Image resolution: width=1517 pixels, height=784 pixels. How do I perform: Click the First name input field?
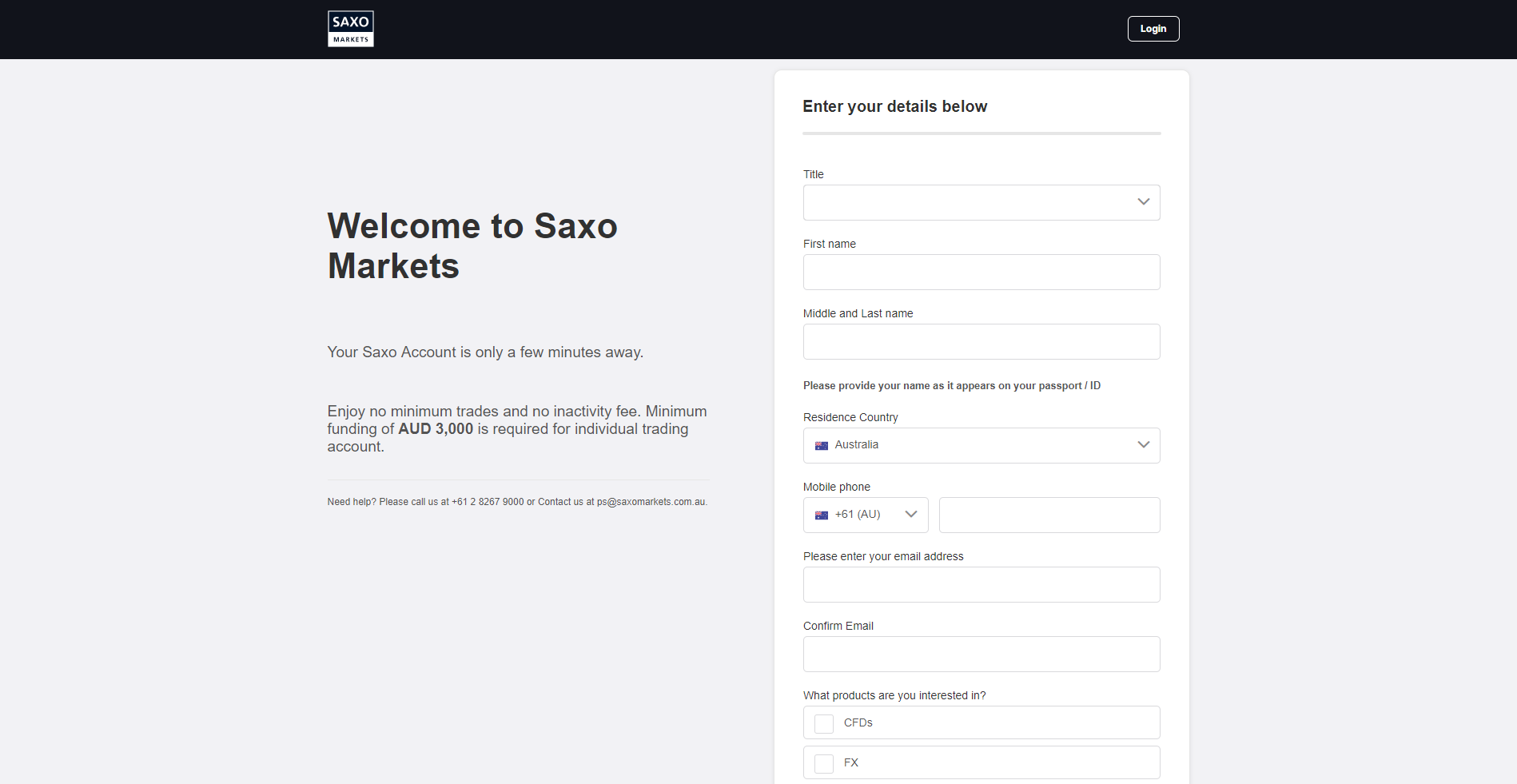click(981, 272)
